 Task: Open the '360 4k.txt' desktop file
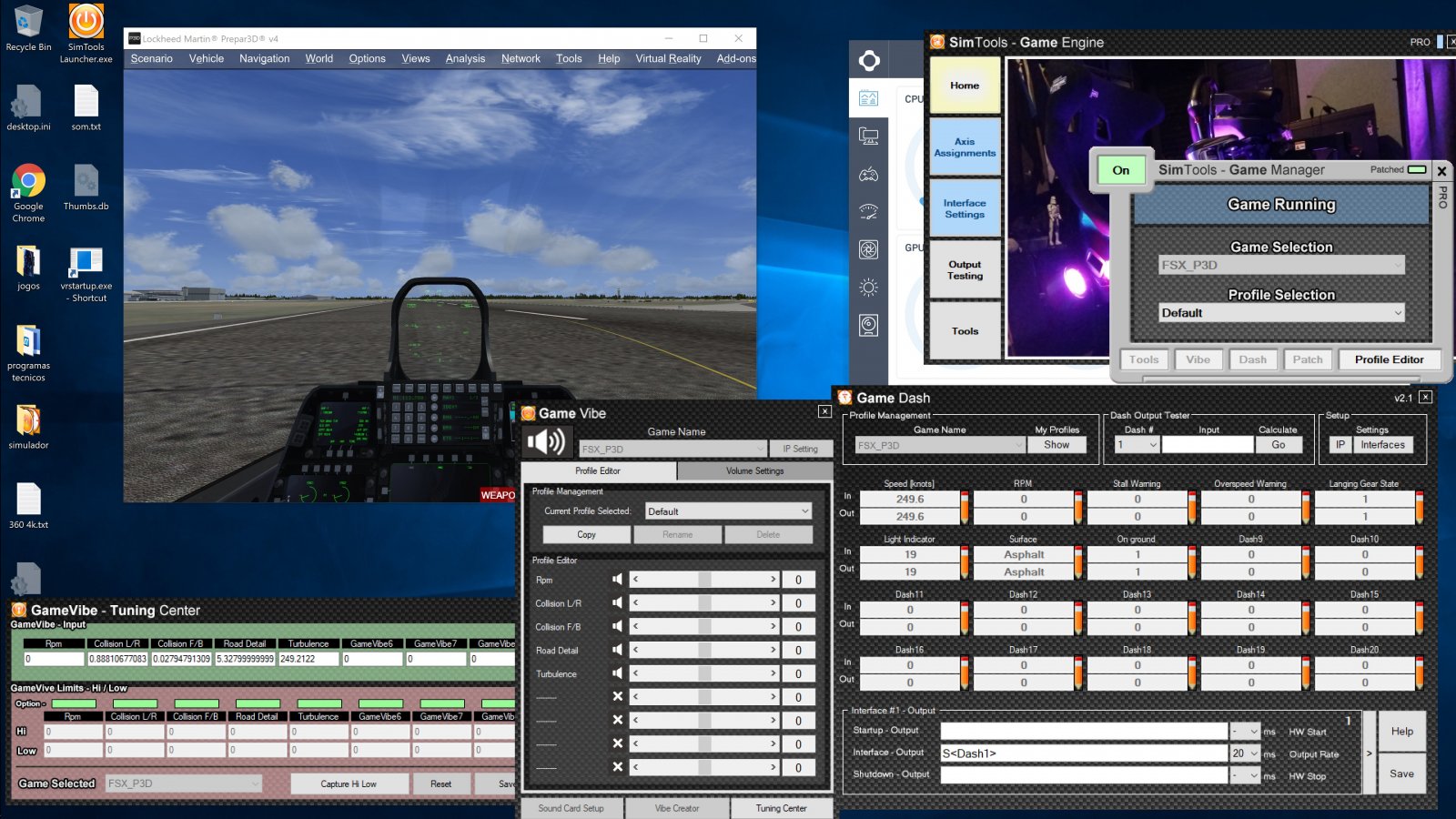coord(28,506)
